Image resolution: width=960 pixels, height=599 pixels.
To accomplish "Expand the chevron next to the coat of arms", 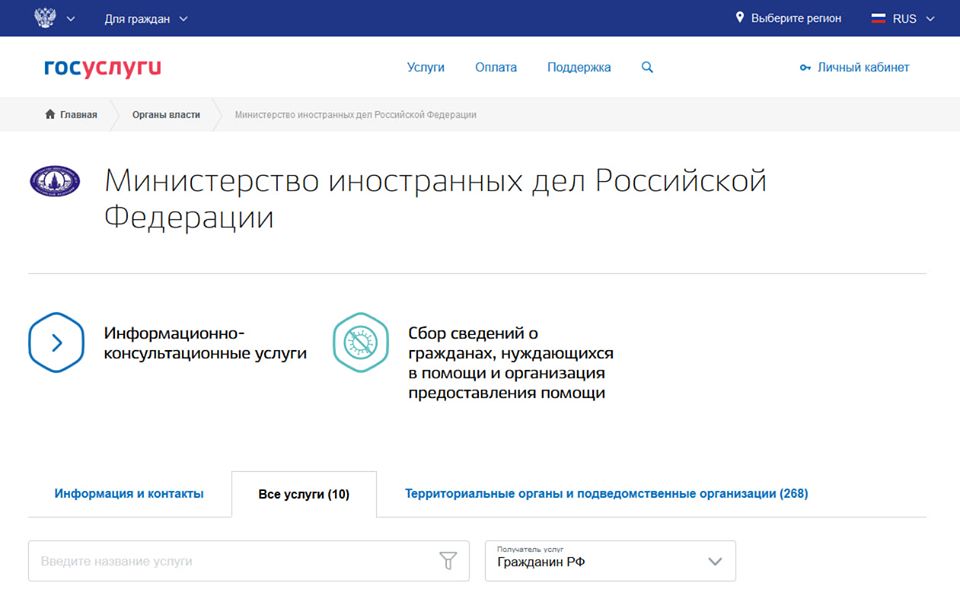I will [70, 19].
